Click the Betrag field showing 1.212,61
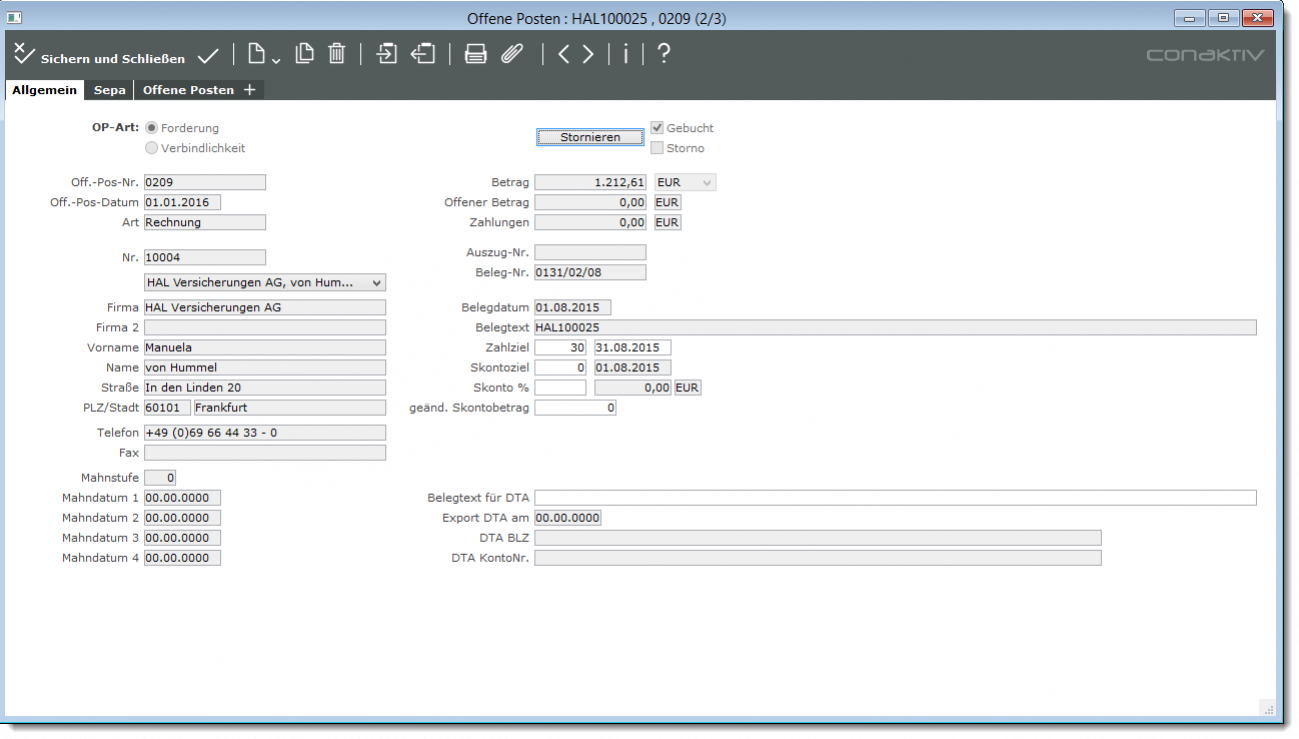 591,183
